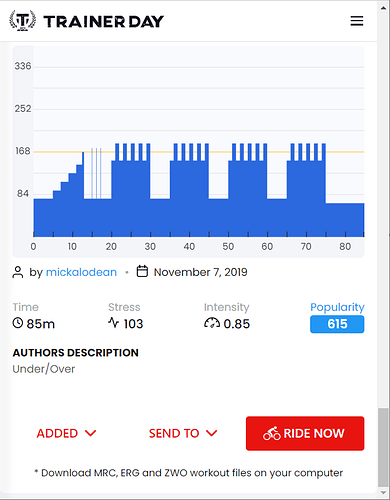Click the scrollbar up arrow
Viewport: 390px width, 500px height.
(x=383, y=7)
